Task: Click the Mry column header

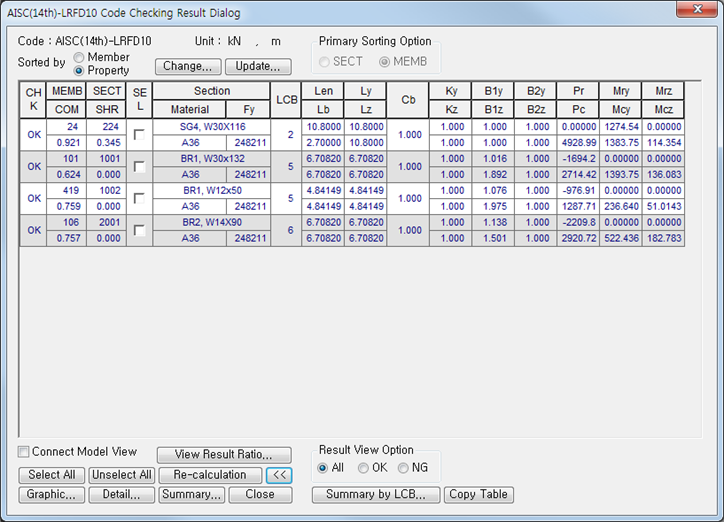Action: pos(621,91)
